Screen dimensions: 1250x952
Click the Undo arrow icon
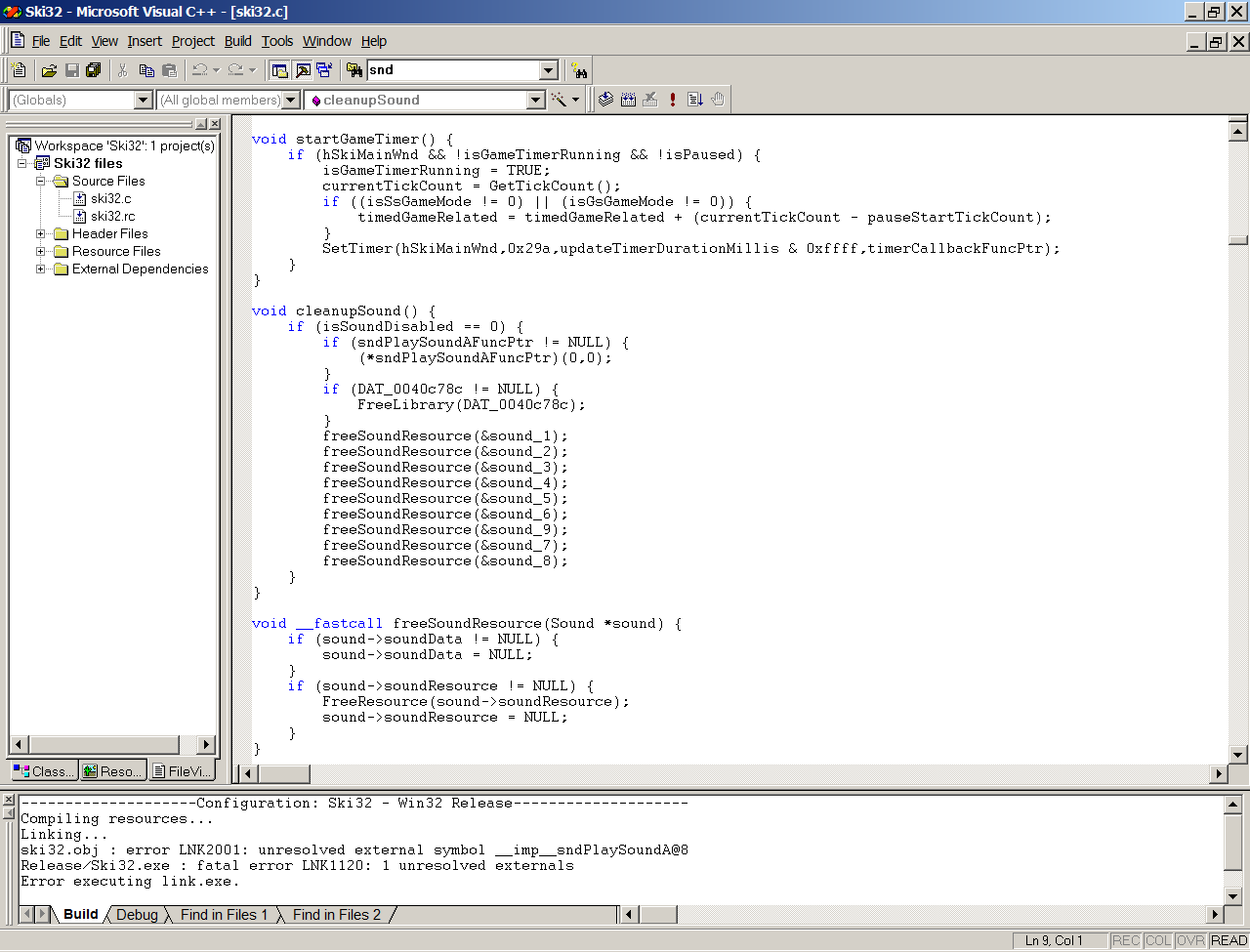(x=199, y=70)
